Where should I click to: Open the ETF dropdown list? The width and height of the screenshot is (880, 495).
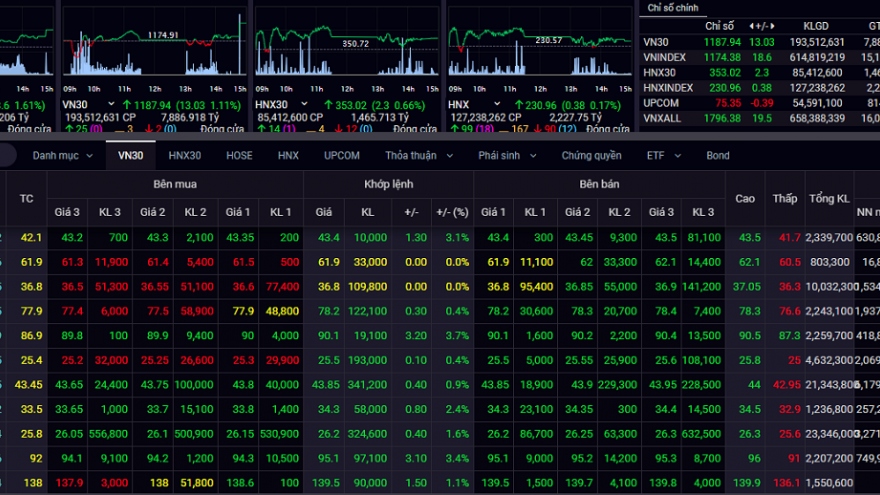click(x=663, y=156)
